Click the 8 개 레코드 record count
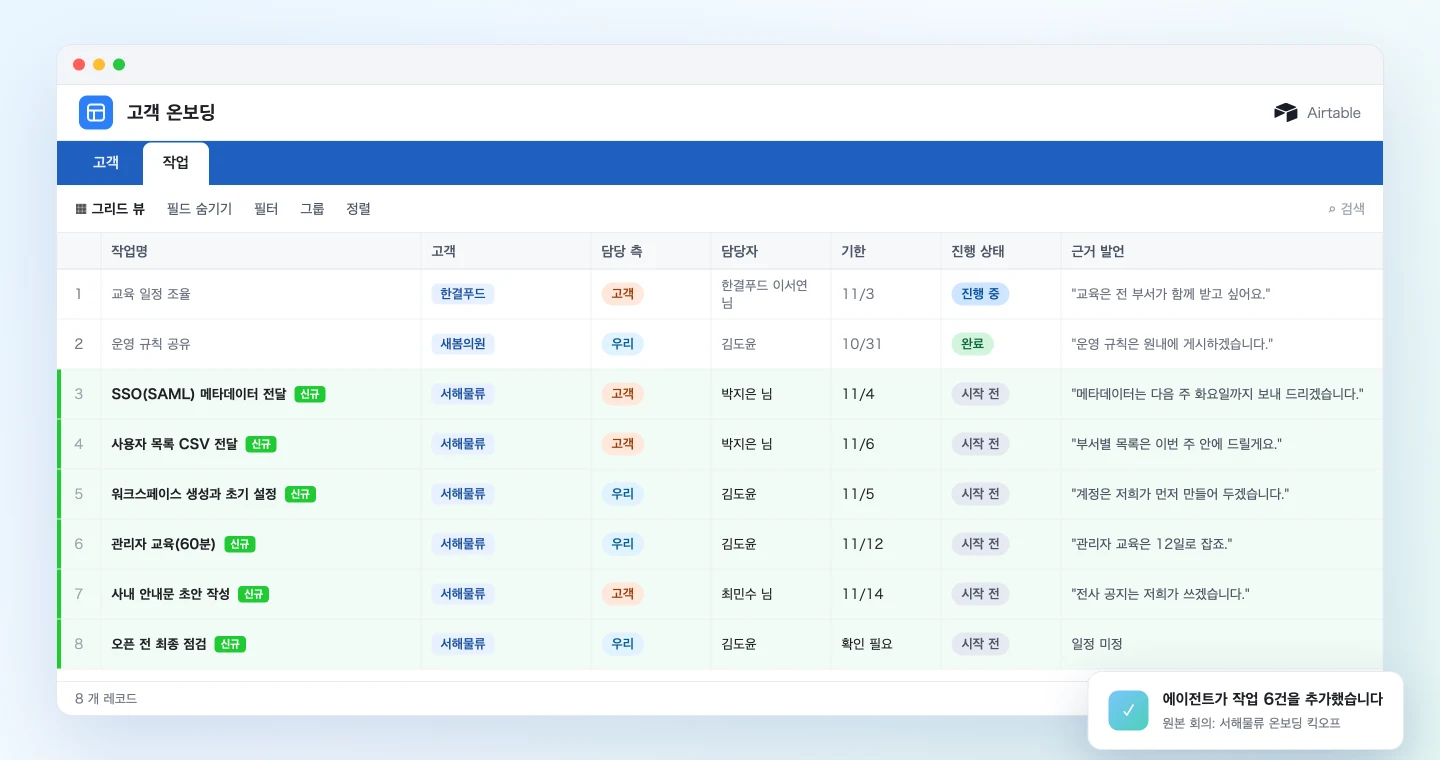The width and height of the screenshot is (1440, 760). pos(106,698)
